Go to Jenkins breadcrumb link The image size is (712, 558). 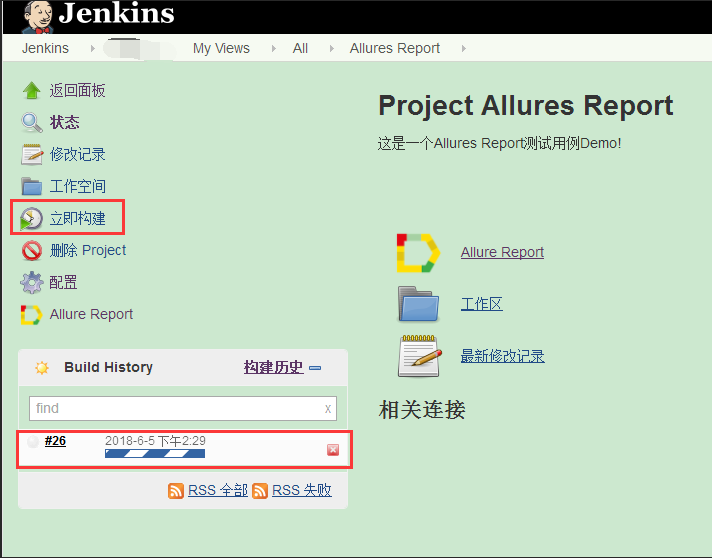[x=45, y=48]
